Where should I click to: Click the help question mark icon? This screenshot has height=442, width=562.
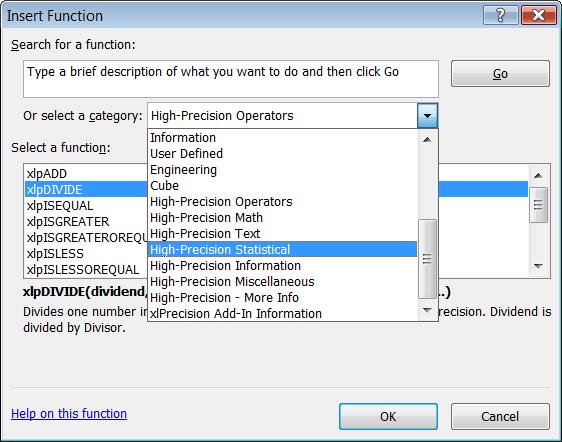pyautogui.click(x=501, y=15)
